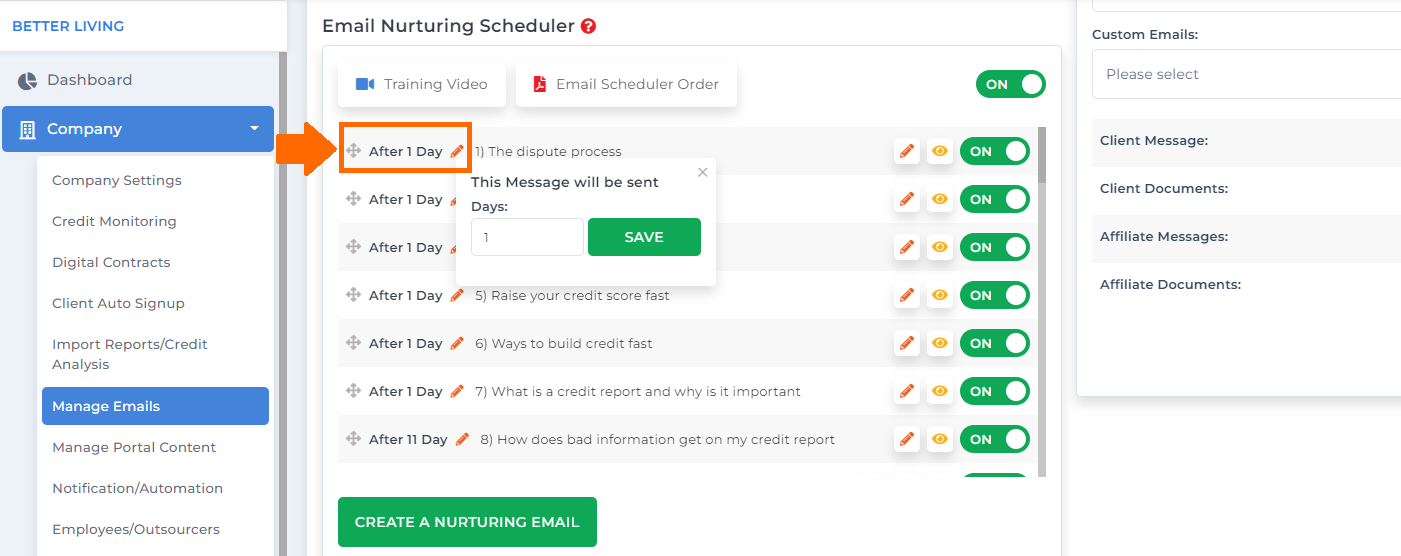Select Company Settings in sidebar

[x=117, y=180]
